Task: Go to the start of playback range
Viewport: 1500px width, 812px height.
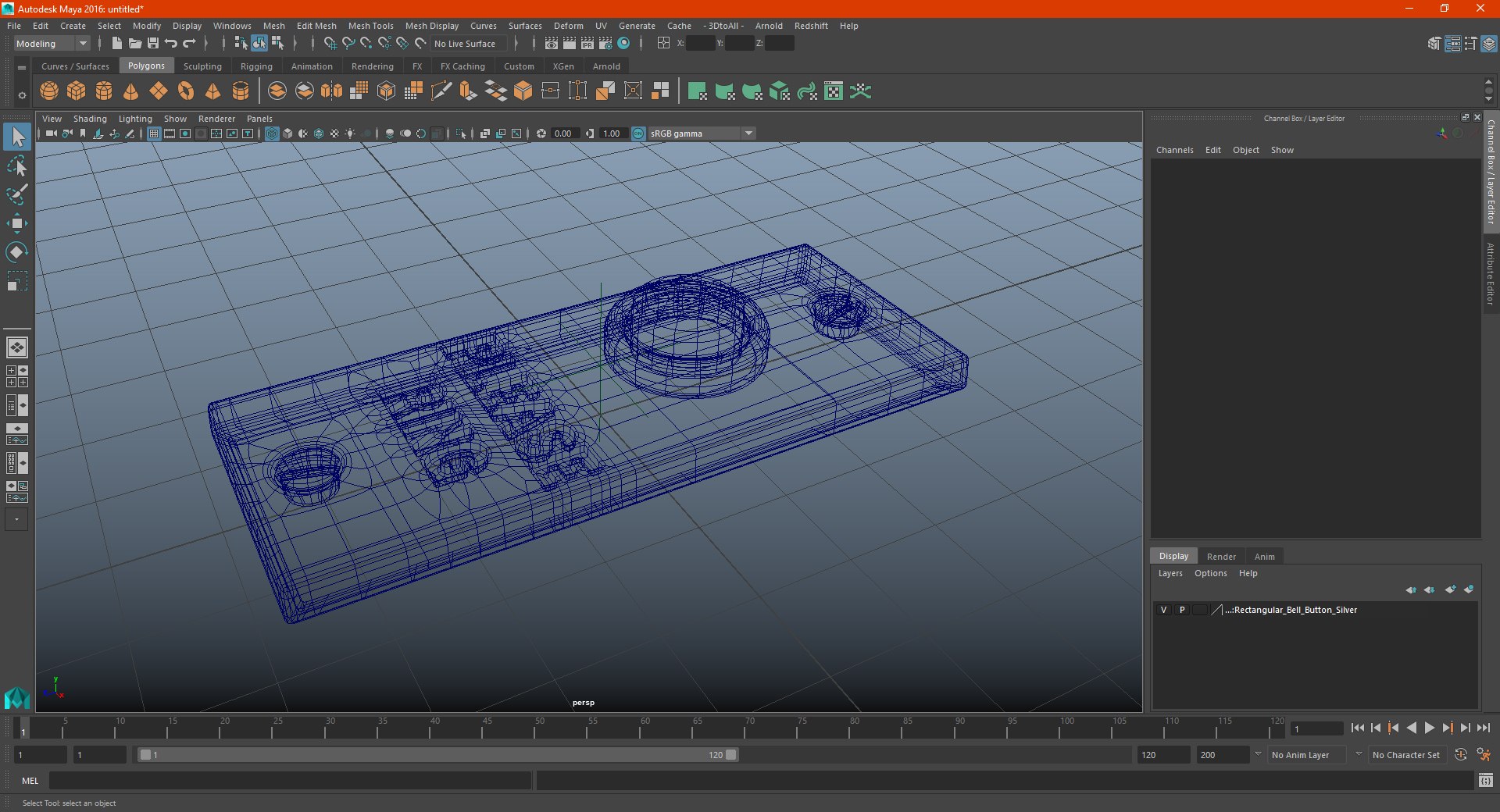Action: click(1358, 728)
